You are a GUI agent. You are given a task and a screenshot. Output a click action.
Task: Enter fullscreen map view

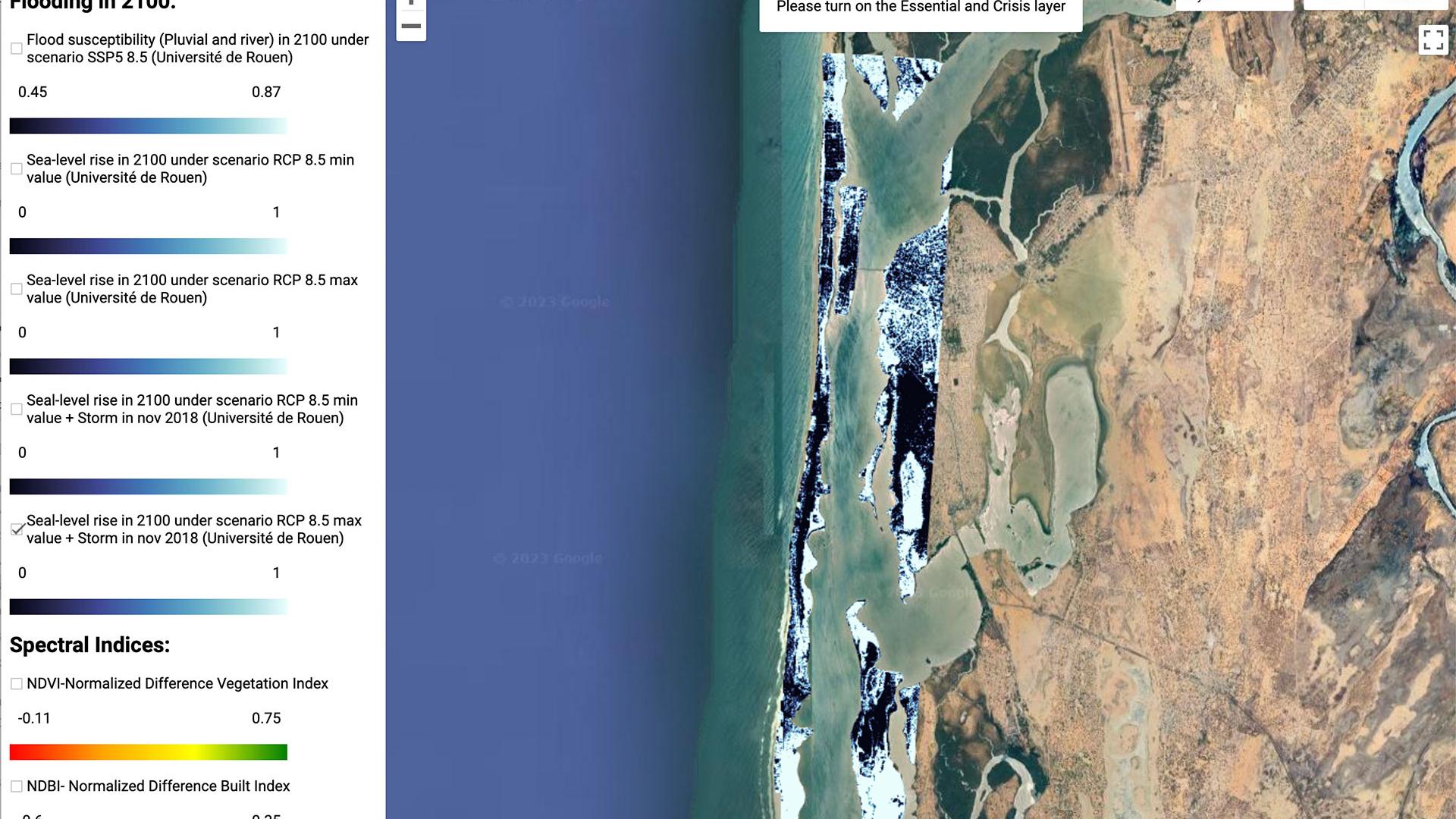click(x=1432, y=39)
